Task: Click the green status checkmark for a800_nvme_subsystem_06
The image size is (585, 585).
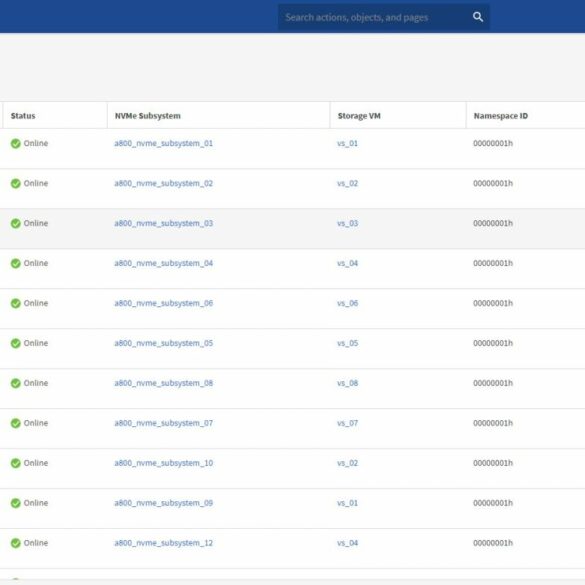Action: pos(16,303)
